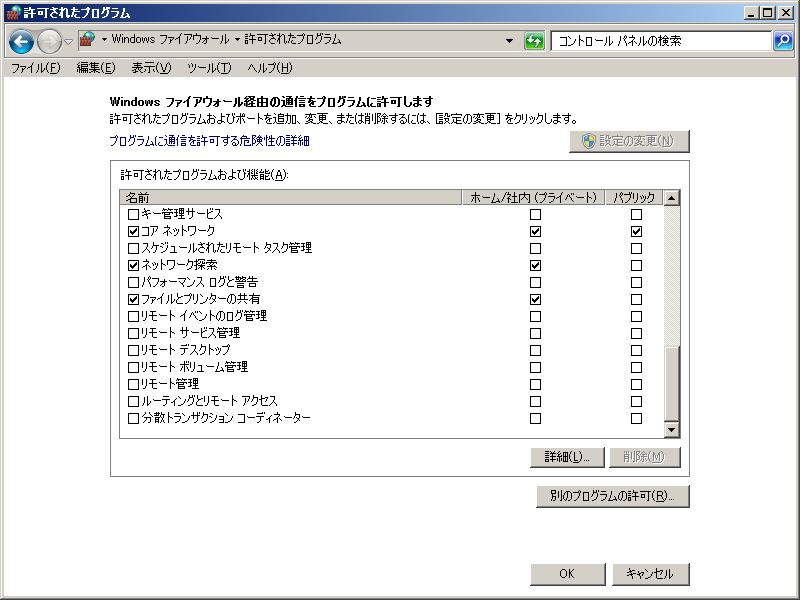Click the list scrollbar down arrow
800x600 pixels.
pyautogui.click(x=672, y=430)
